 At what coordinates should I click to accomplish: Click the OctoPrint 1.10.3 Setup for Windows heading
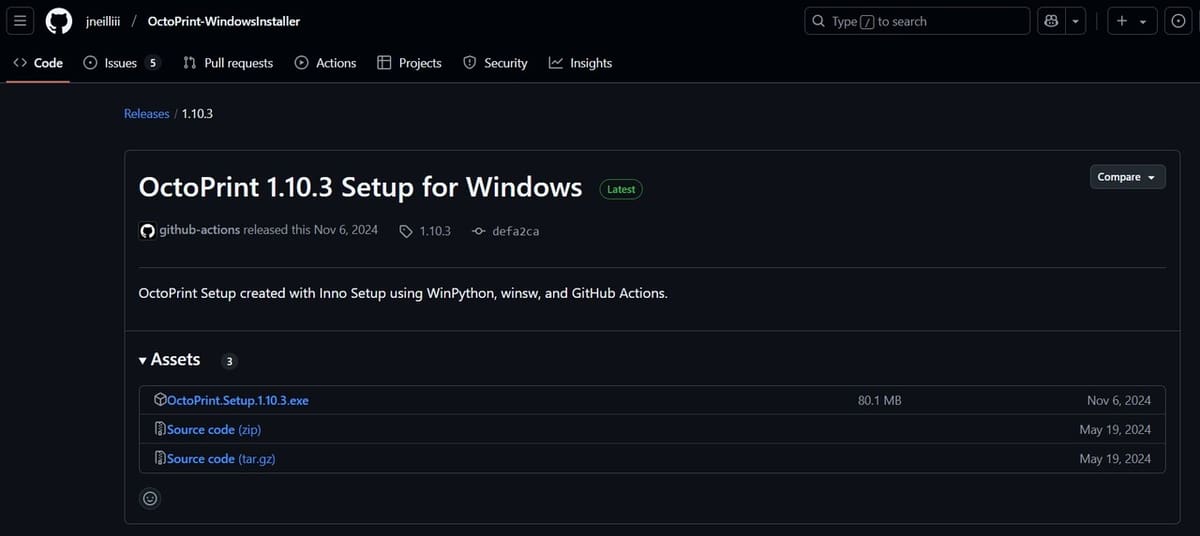coord(360,187)
